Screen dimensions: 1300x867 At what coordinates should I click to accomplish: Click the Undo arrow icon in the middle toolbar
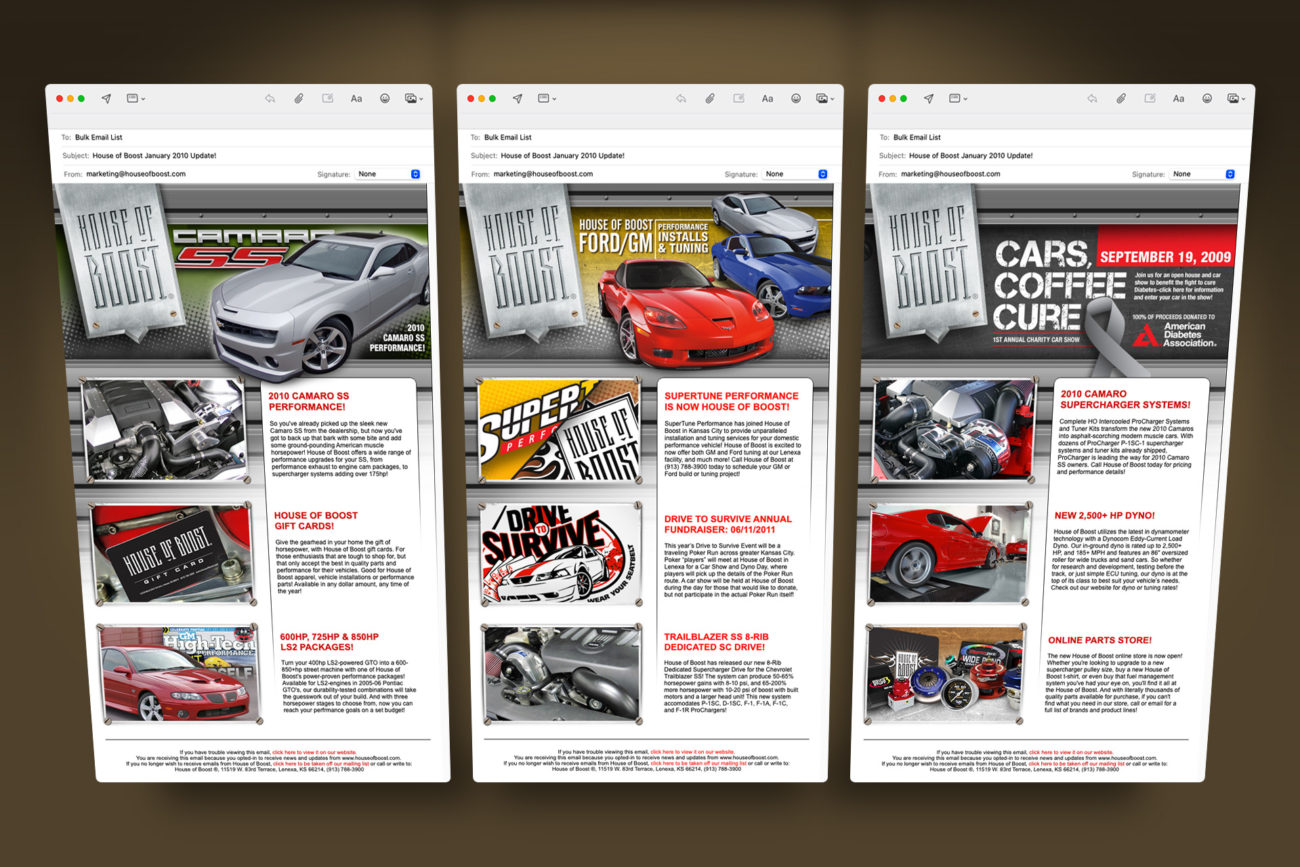point(682,98)
